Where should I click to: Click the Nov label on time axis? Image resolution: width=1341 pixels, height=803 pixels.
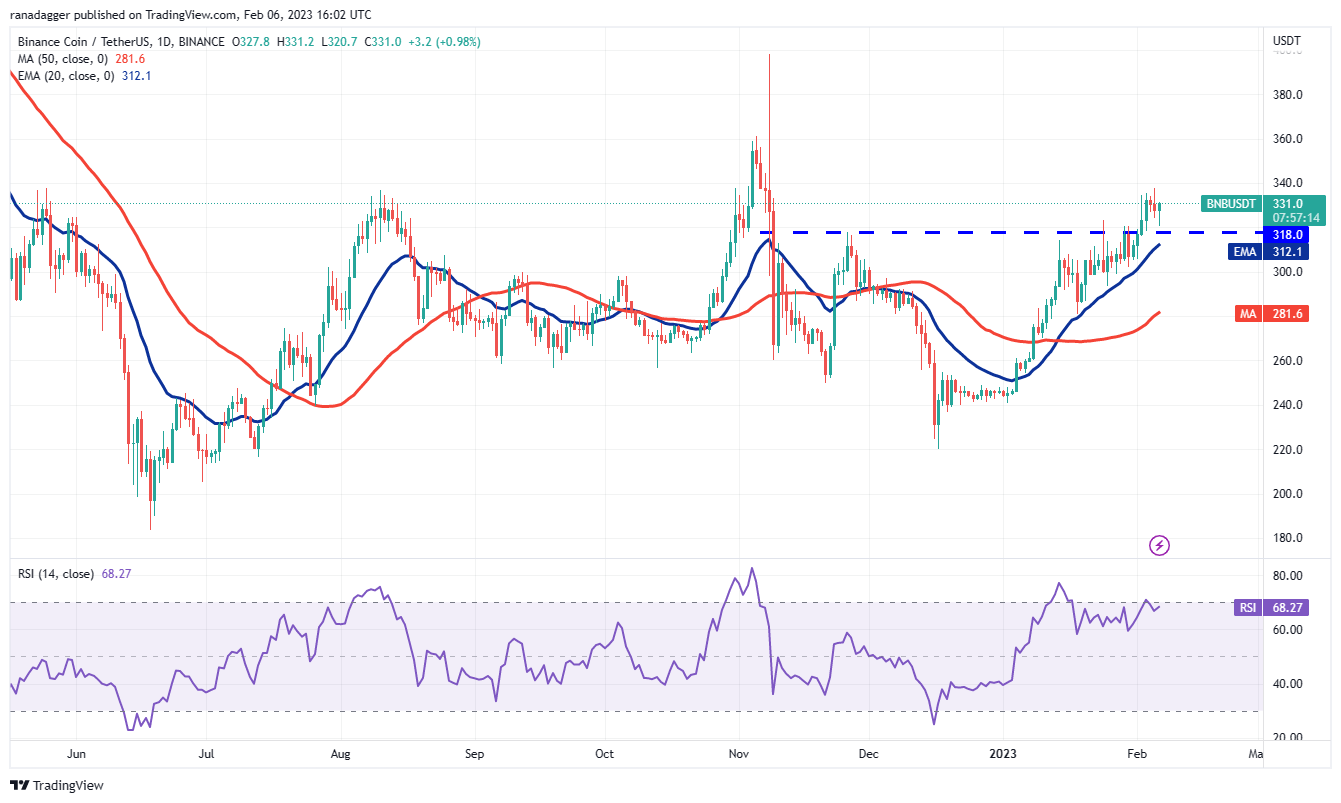[x=738, y=751]
